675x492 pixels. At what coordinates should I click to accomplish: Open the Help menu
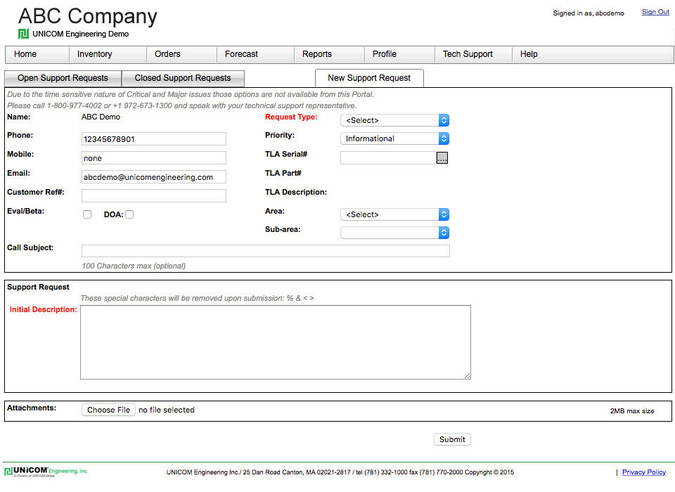click(x=529, y=54)
